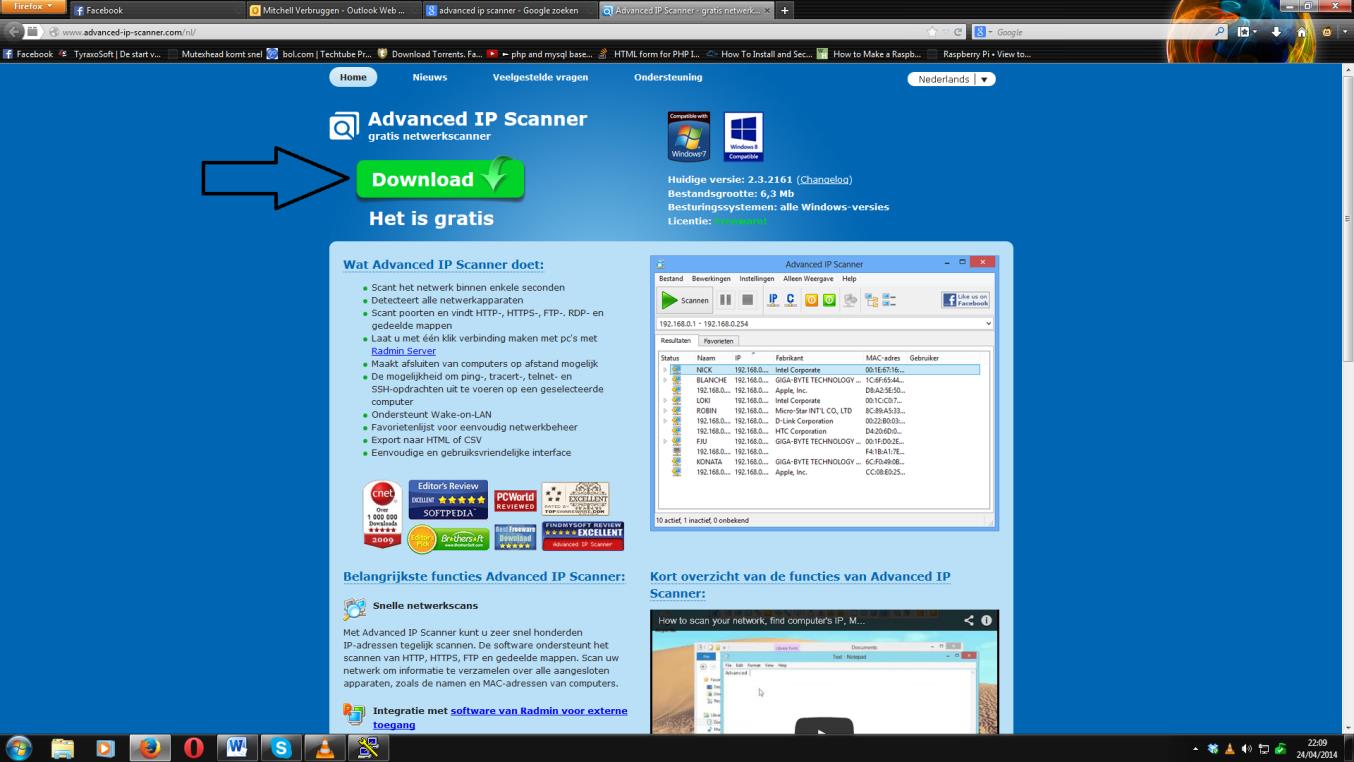1354x762 pixels.
Task: Open the Home site menu item
Action: [353, 77]
